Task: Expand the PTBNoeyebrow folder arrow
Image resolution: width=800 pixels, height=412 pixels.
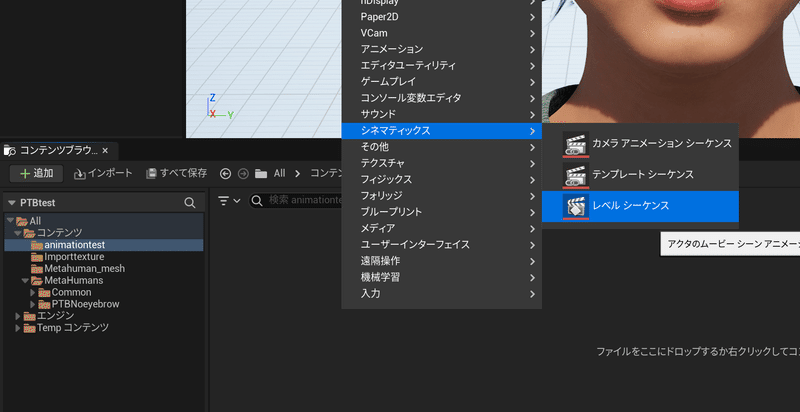Action: (33, 304)
